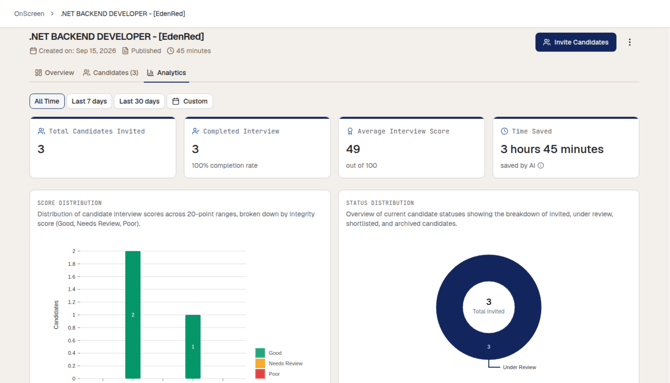
Task: Filter by Last 30 days
Action: tap(139, 101)
